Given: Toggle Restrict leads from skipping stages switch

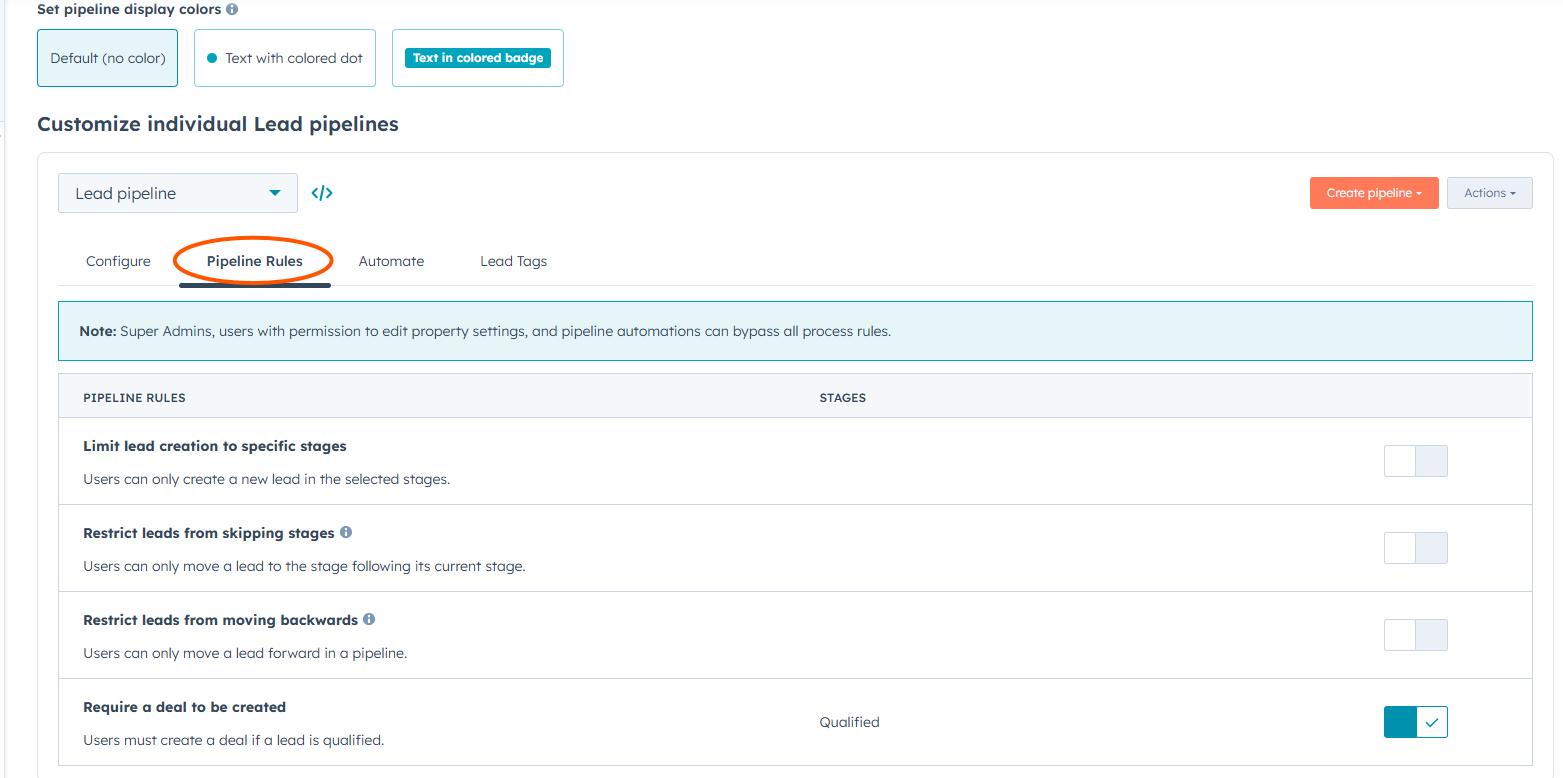Looking at the screenshot, I should tap(1415, 548).
